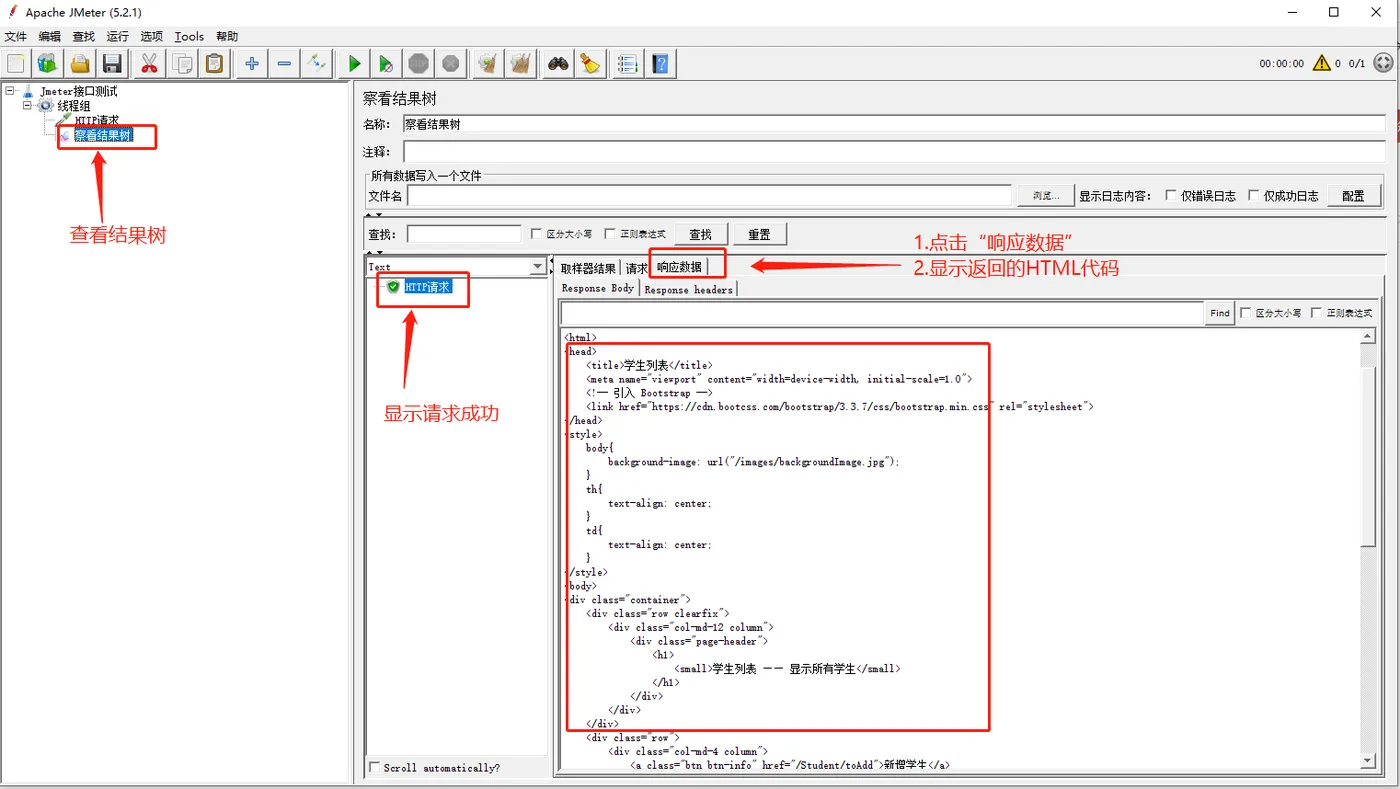1400x789 pixels.
Task: Open the 编辑 menu
Action: [x=49, y=36]
